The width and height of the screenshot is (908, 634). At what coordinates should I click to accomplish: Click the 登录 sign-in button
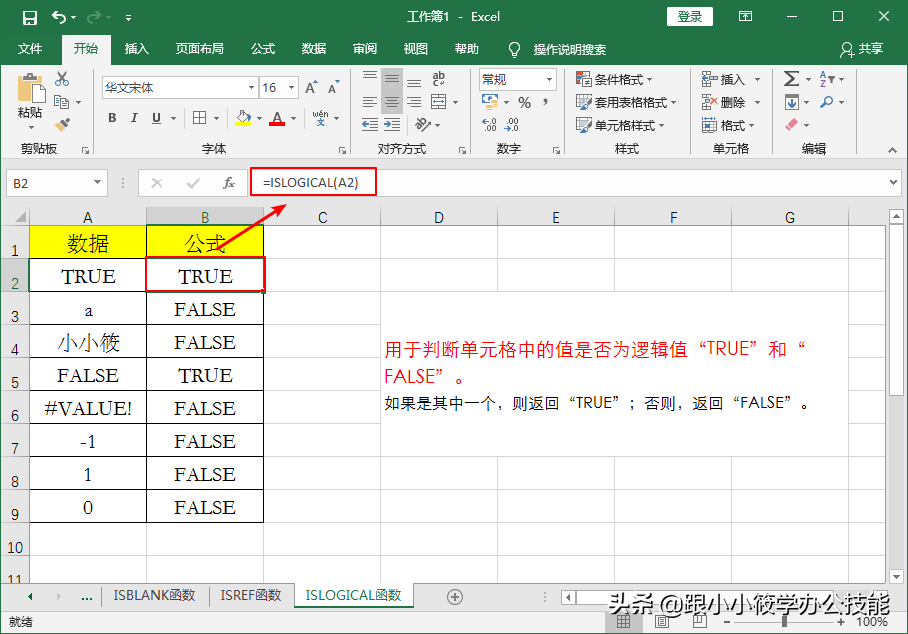[x=690, y=17]
